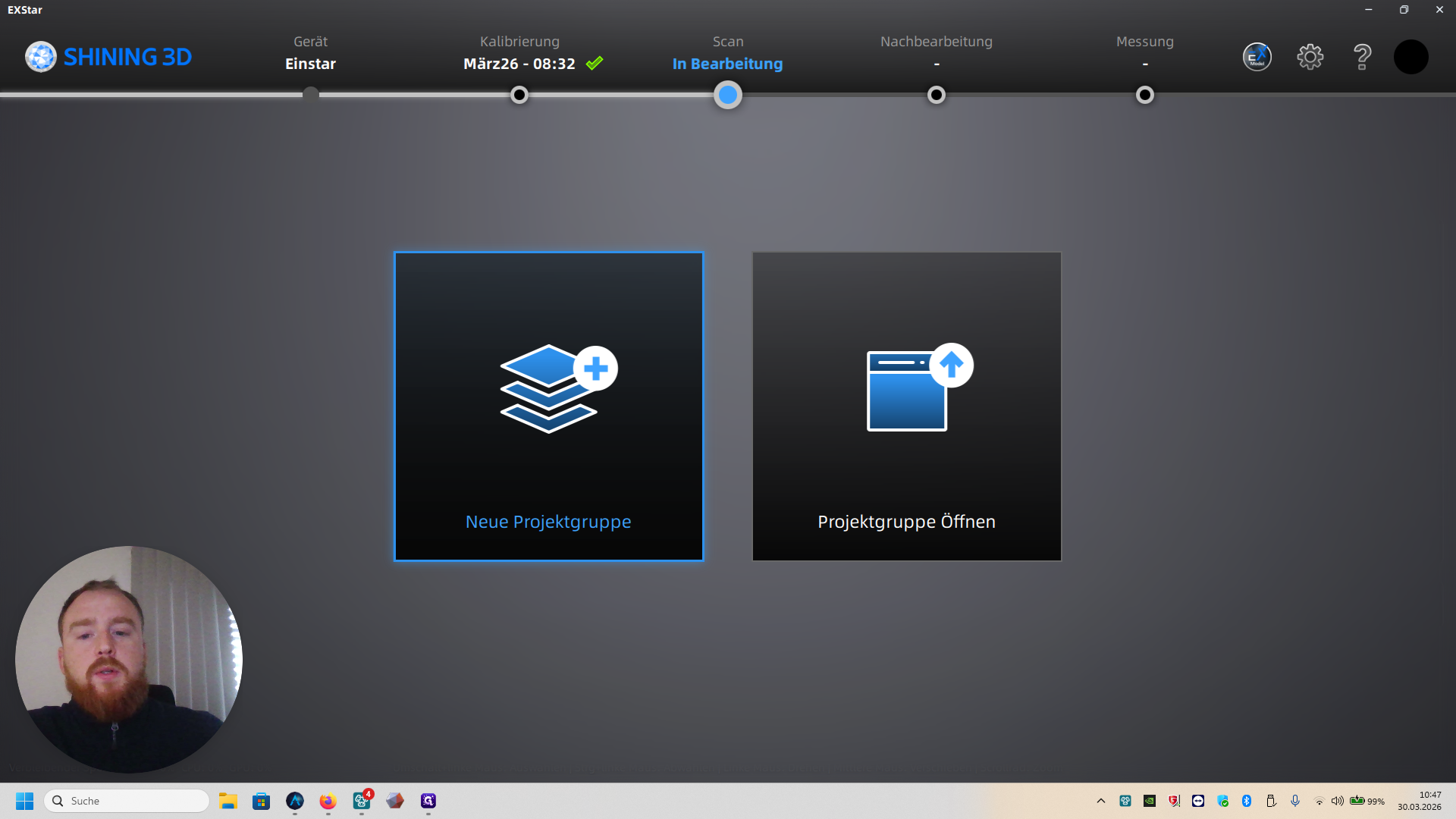Open Firefox from the taskbar
This screenshot has width=1456, height=819.
pyautogui.click(x=328, y=801)
